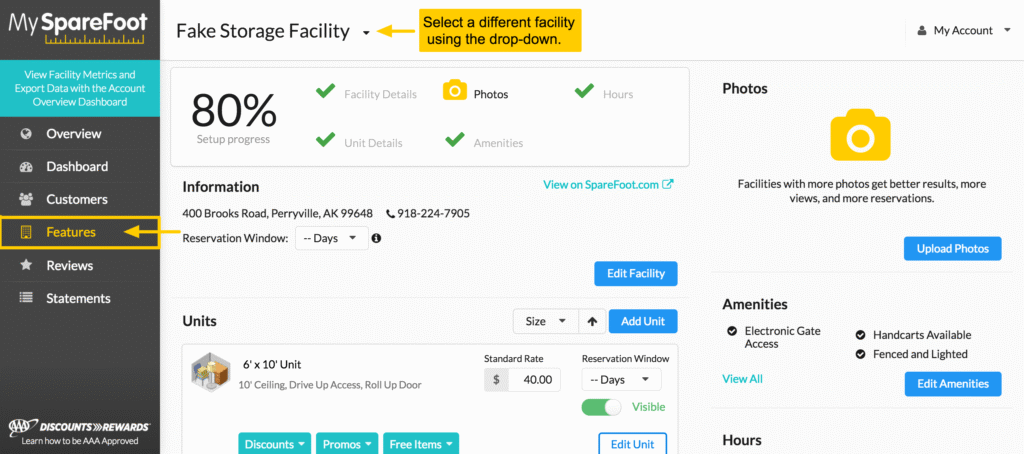The height and width of the screenshot is (454, 1024).
Task: Click the Dashboard gauge icon in sidebar
Action: pos(26,167)
